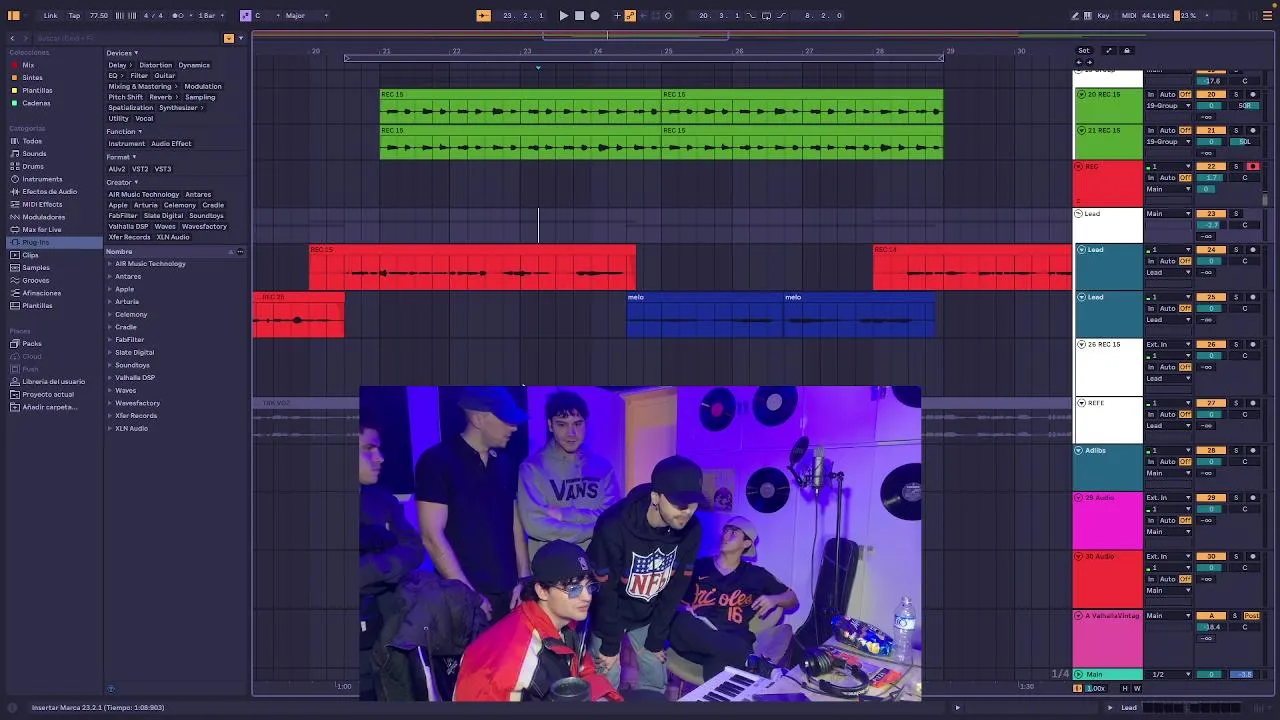The image size is (1280, 720).
Task: Arm the 26 REC 15 track
Action: 1253,344
